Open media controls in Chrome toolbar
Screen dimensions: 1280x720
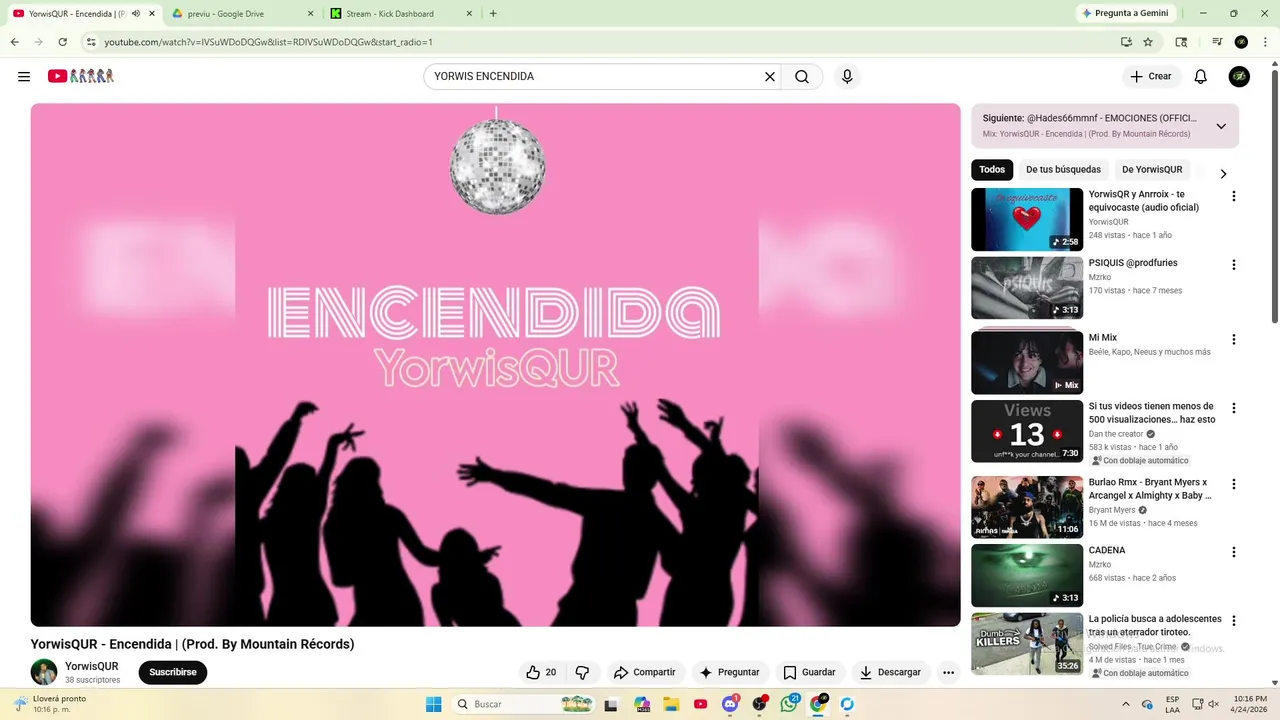click(1217, 42)
